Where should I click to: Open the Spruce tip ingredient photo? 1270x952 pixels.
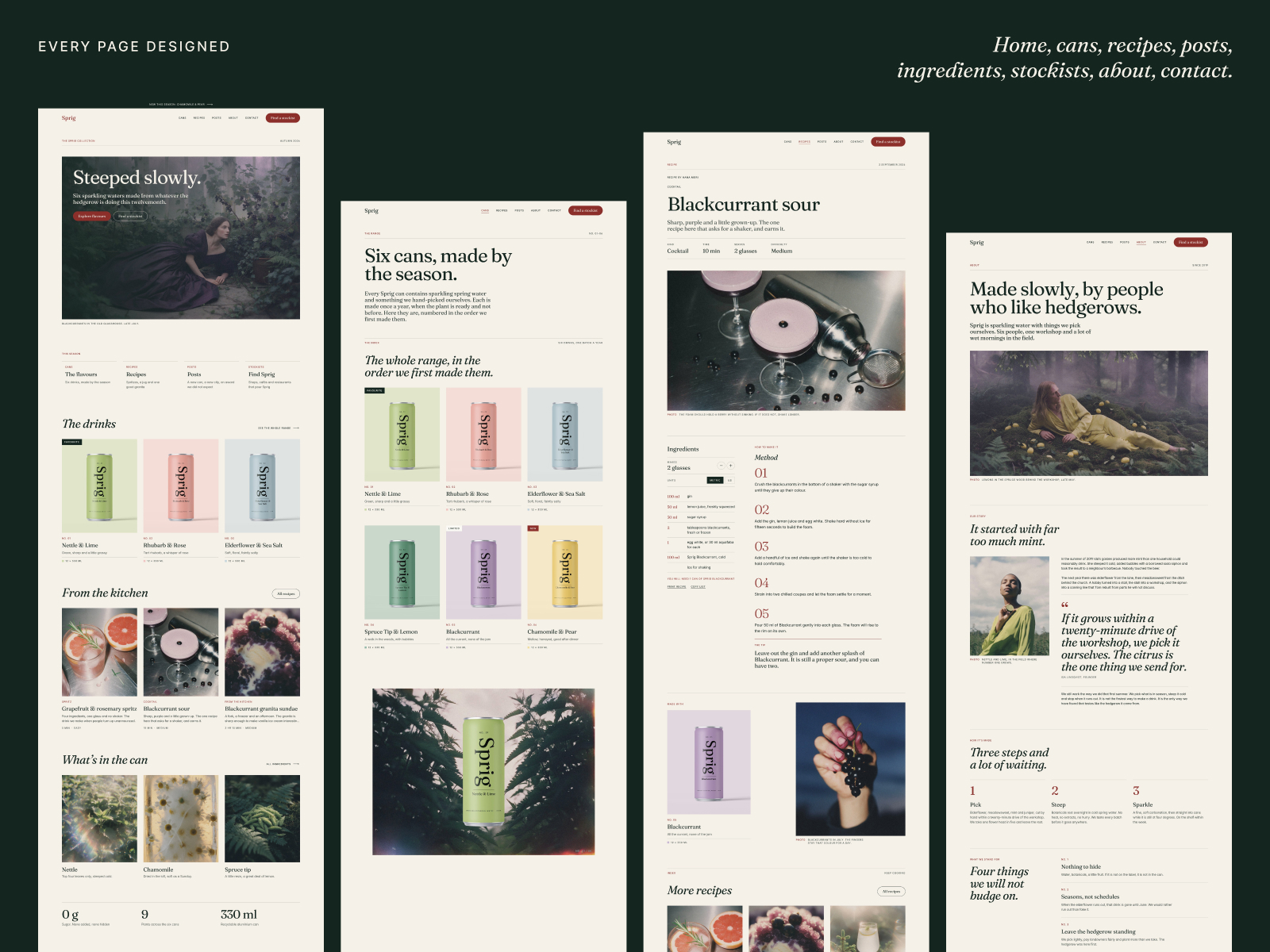pos(263,819)
